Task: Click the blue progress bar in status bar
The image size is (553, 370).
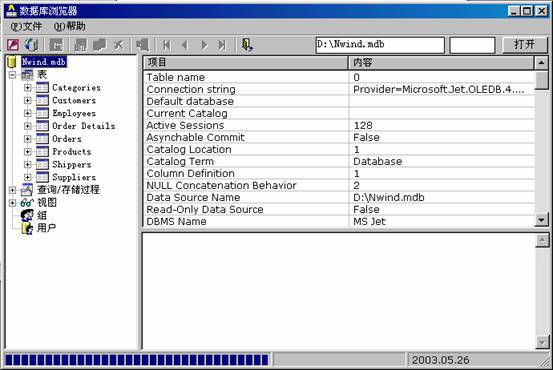Action: tap(137, 360)
